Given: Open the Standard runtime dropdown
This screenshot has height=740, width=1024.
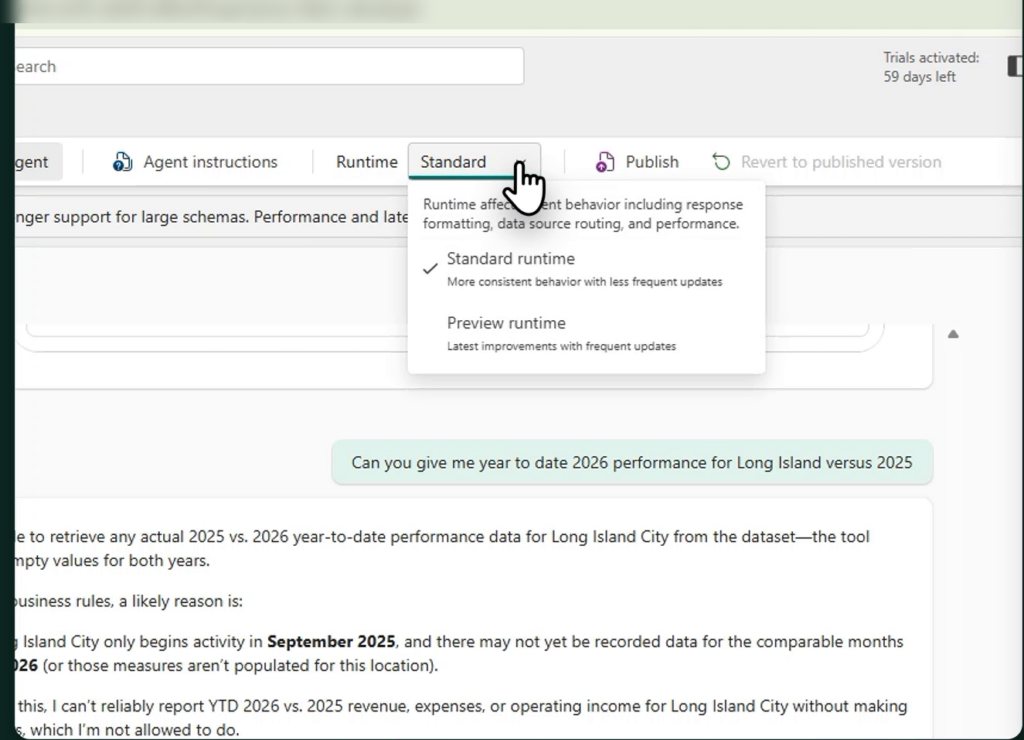Looking at the screenshot, I should (474, 161).
